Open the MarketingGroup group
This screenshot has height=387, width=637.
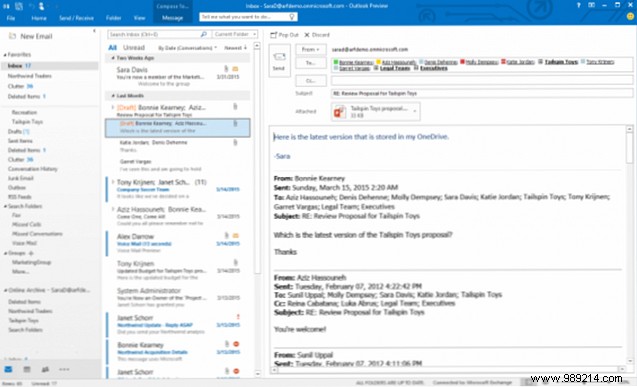[x=32, y=262]
